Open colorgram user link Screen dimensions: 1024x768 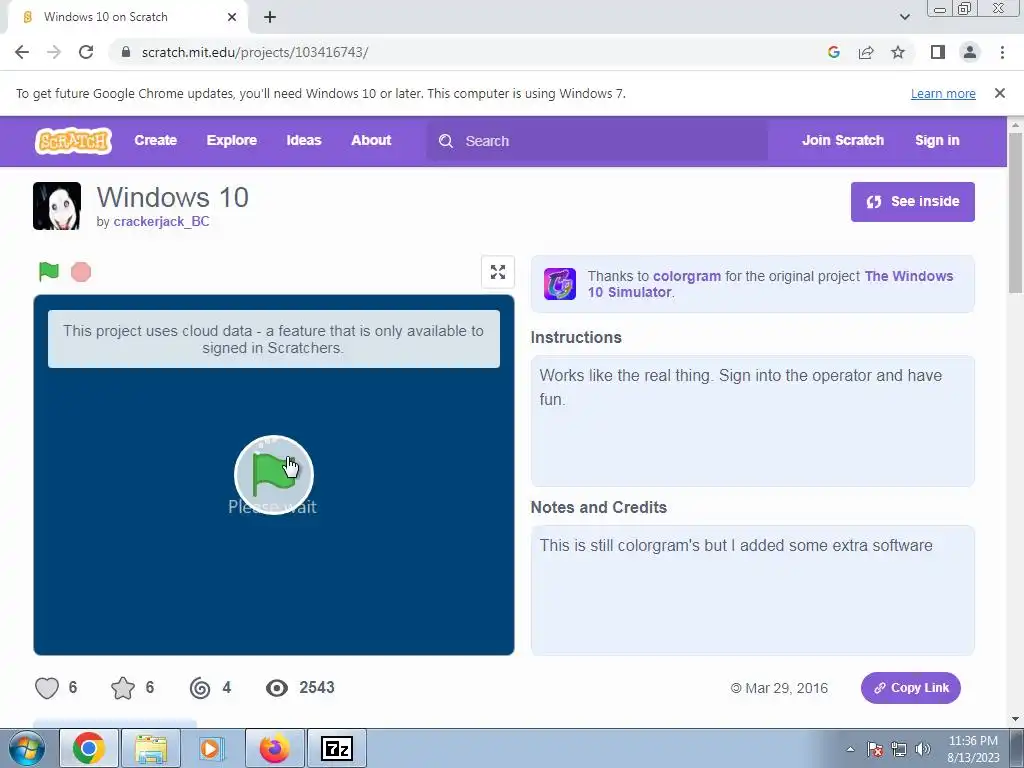687,276
